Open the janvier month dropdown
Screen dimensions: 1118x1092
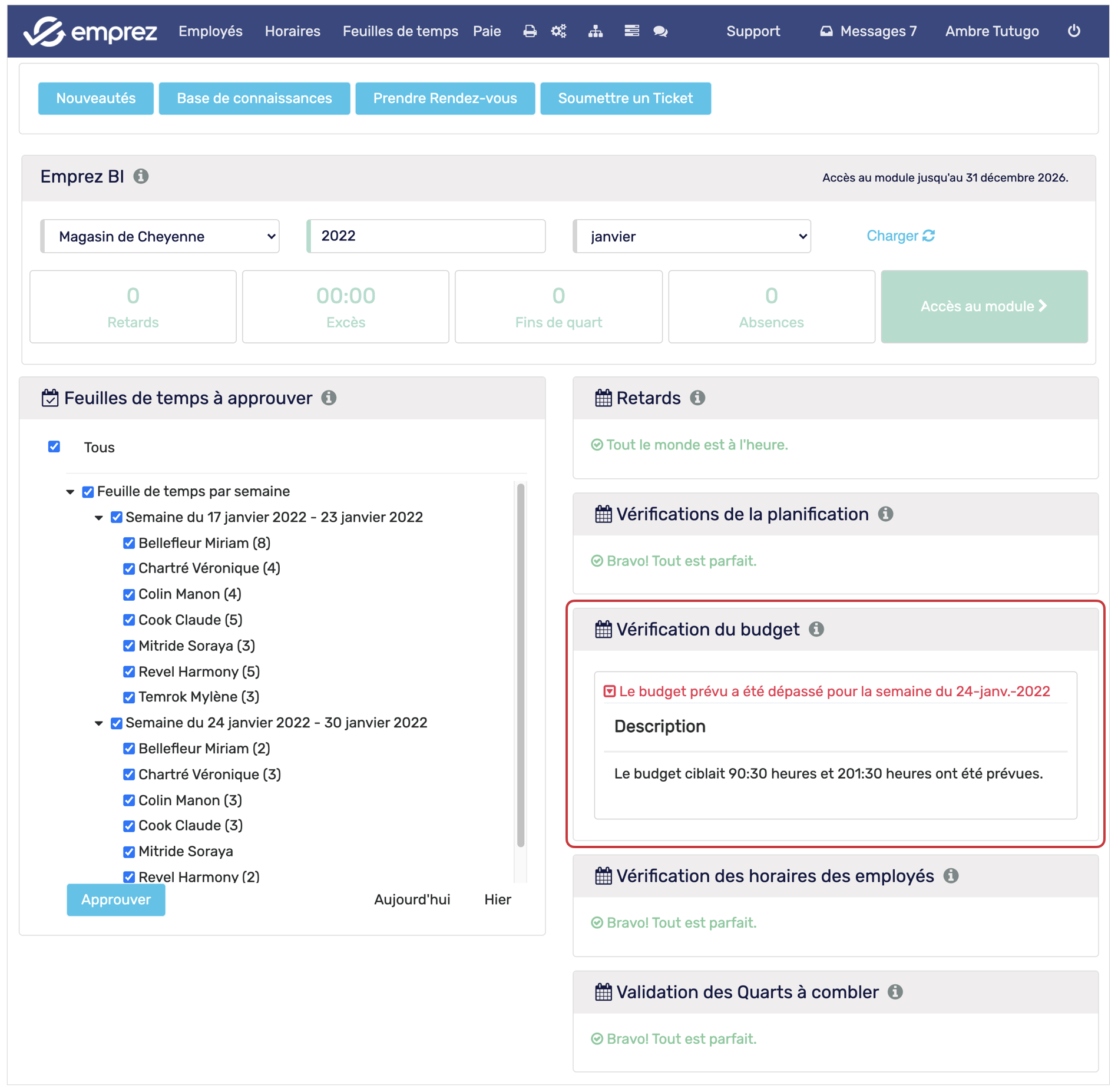692,236
